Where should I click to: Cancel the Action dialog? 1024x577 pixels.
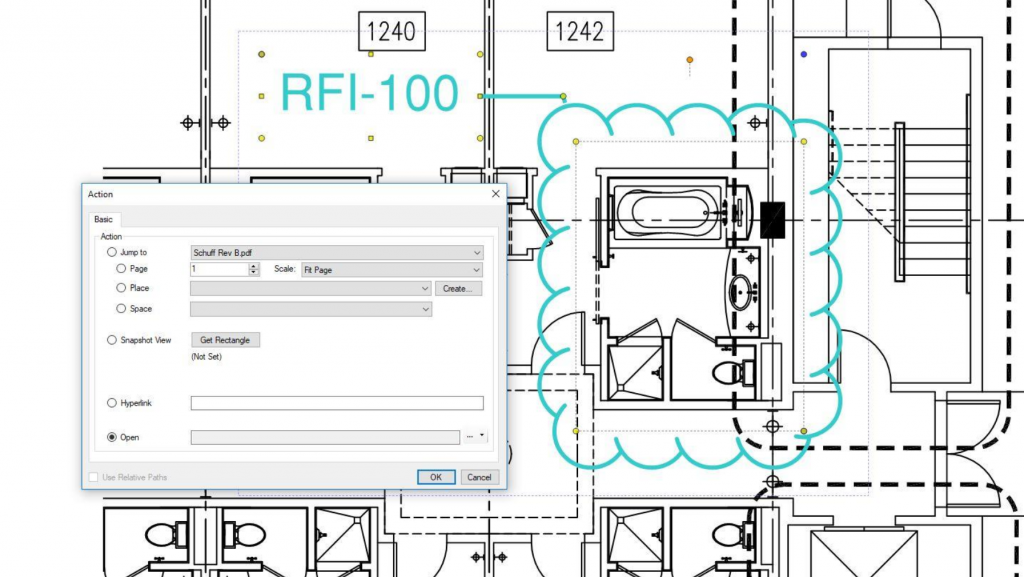479,477
